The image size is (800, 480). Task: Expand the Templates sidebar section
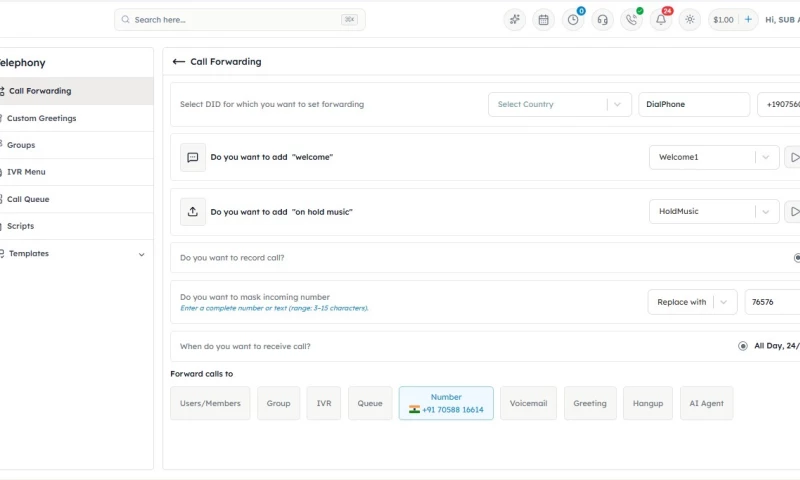point(76,254)
